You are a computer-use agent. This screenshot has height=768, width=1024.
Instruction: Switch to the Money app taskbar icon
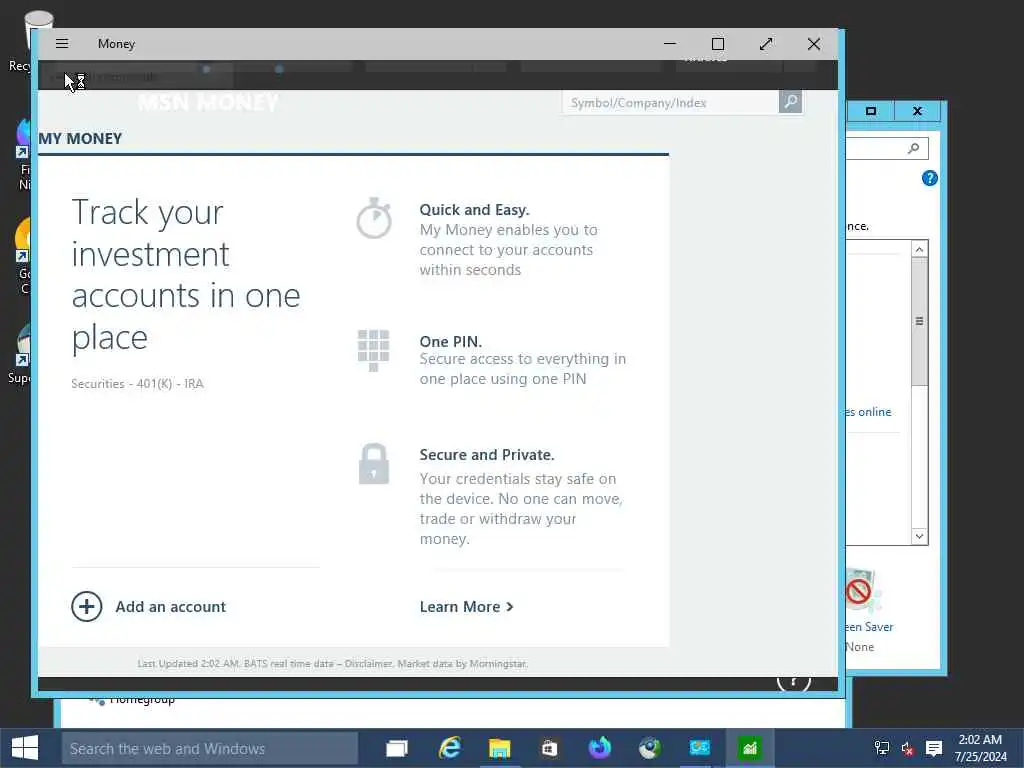(750, 748)
